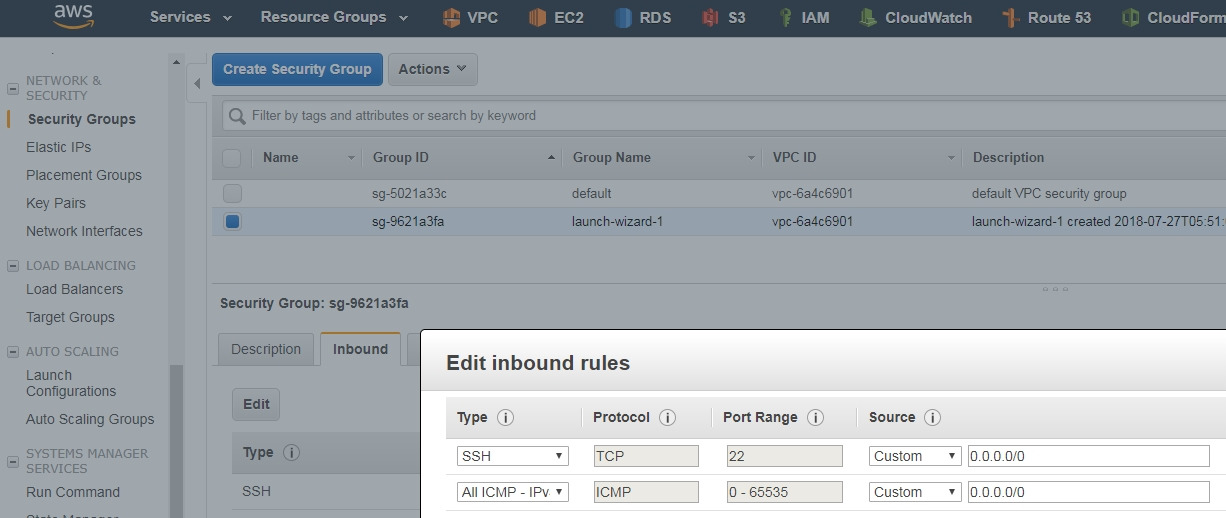Image resolution: width=1226 pixels, height=518 pixels.
Task: Open the IAM service shortcut icon
Action: [x=786, y=18]
